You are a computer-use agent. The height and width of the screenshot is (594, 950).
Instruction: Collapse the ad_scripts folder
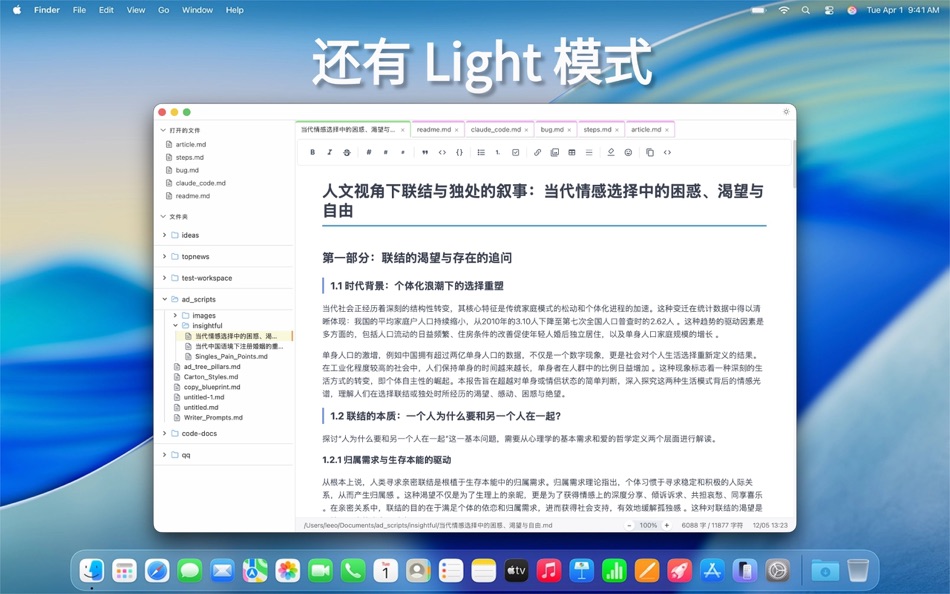click(164, 299)
